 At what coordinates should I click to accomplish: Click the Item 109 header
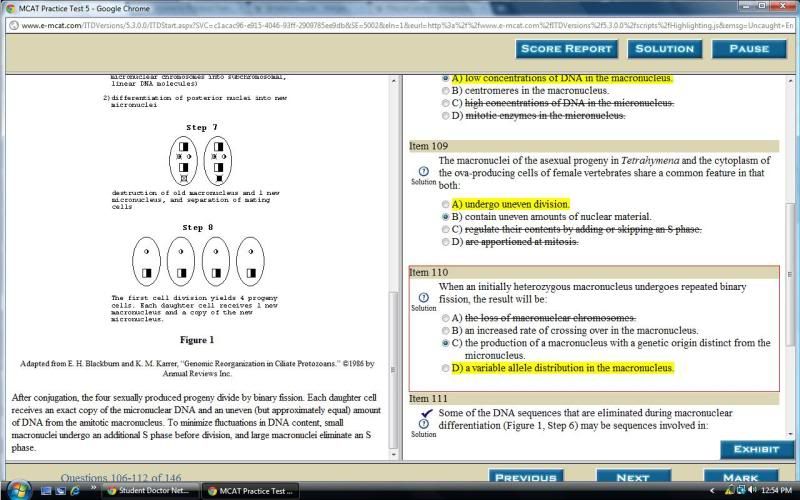click(x=594, y=146)
